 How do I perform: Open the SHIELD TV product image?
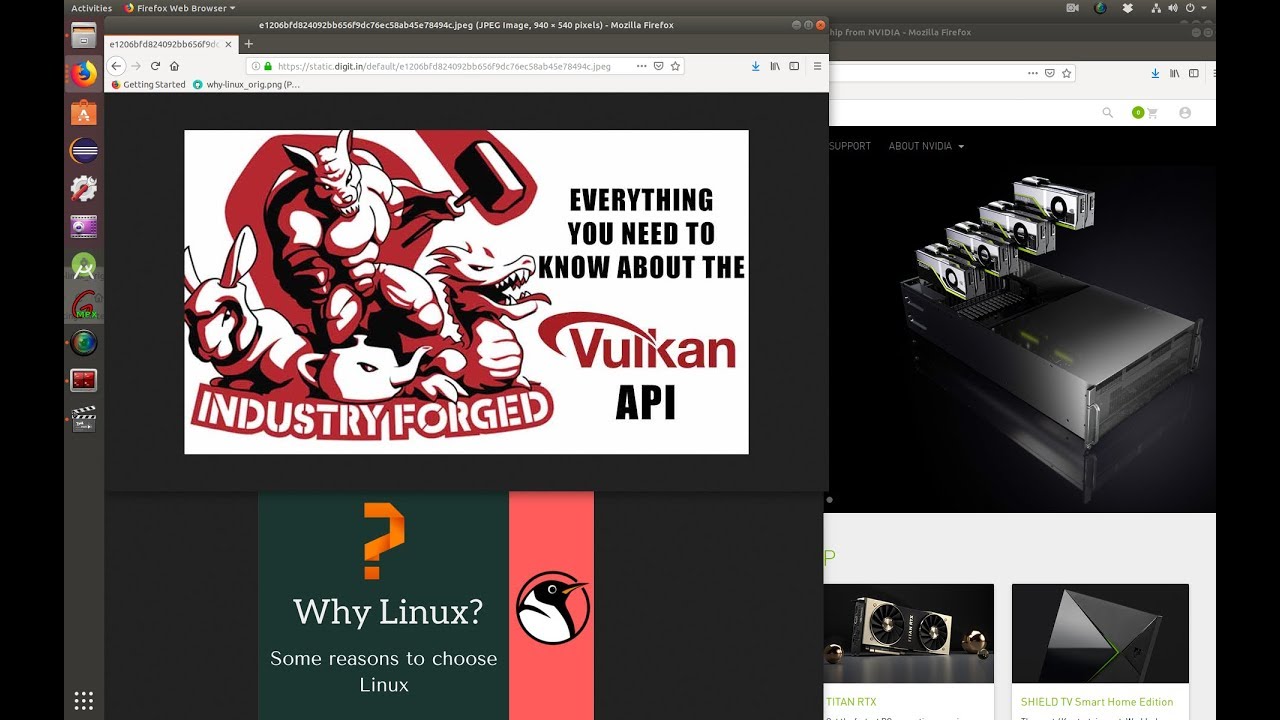coord(1100,634)
